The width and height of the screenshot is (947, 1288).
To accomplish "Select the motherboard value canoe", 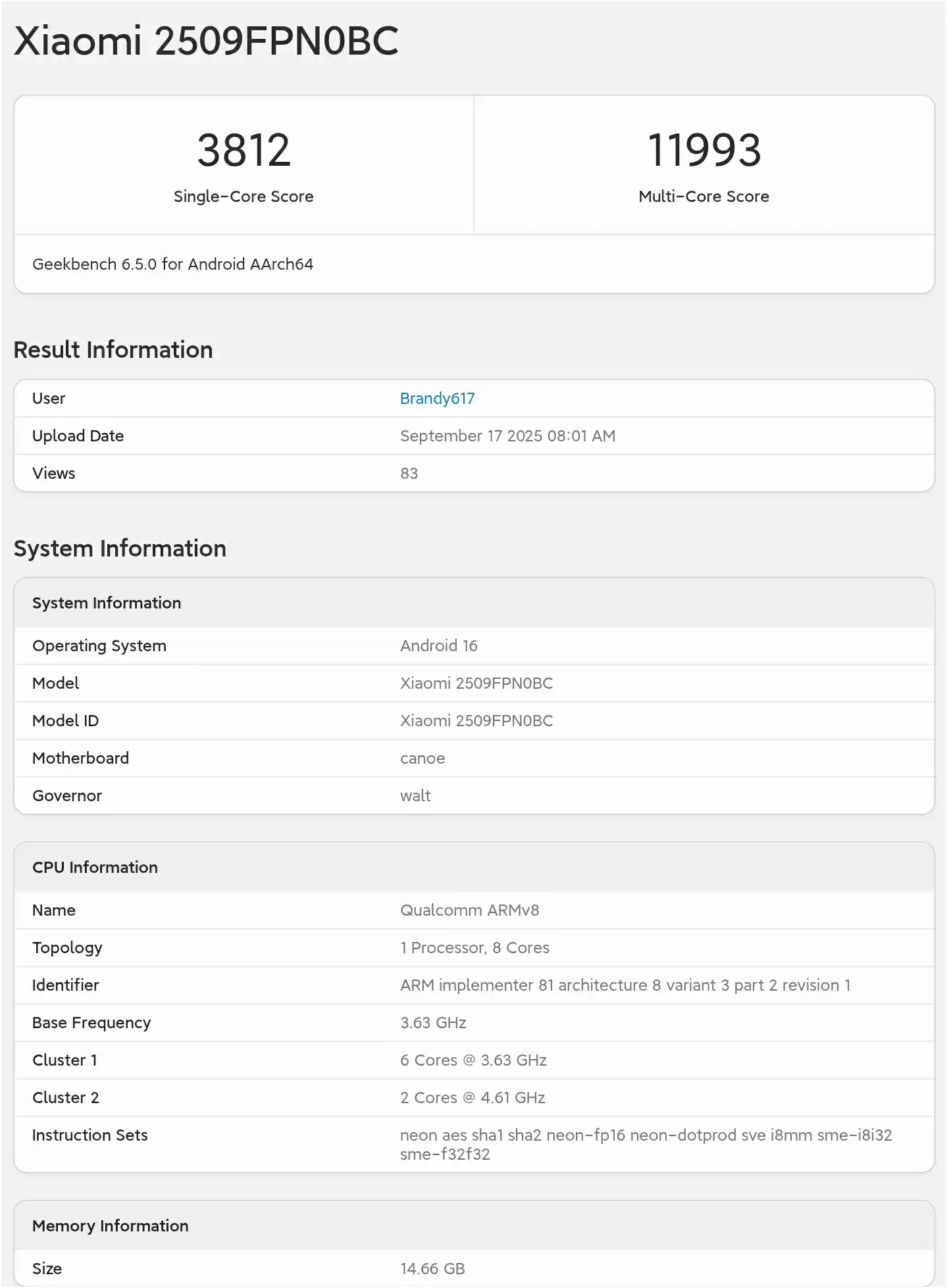I will [422, 758].
